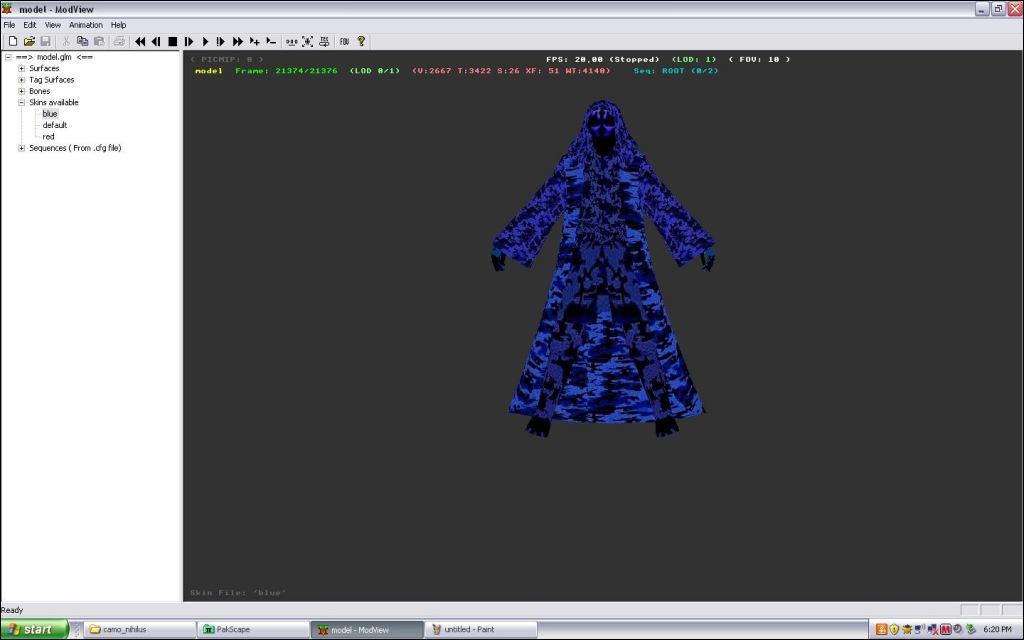The height and width of the screenshot is (640, 1024).
Task: Click the question mark help icon
Action: [x=361, y=41]
